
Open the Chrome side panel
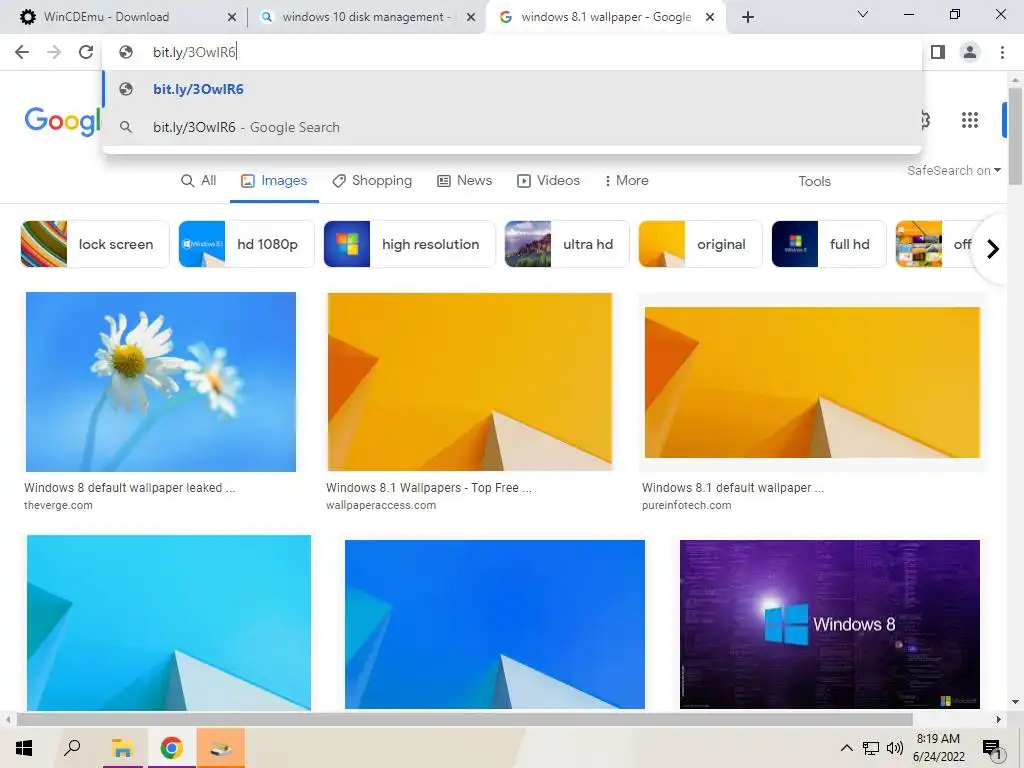pos(938,52)
